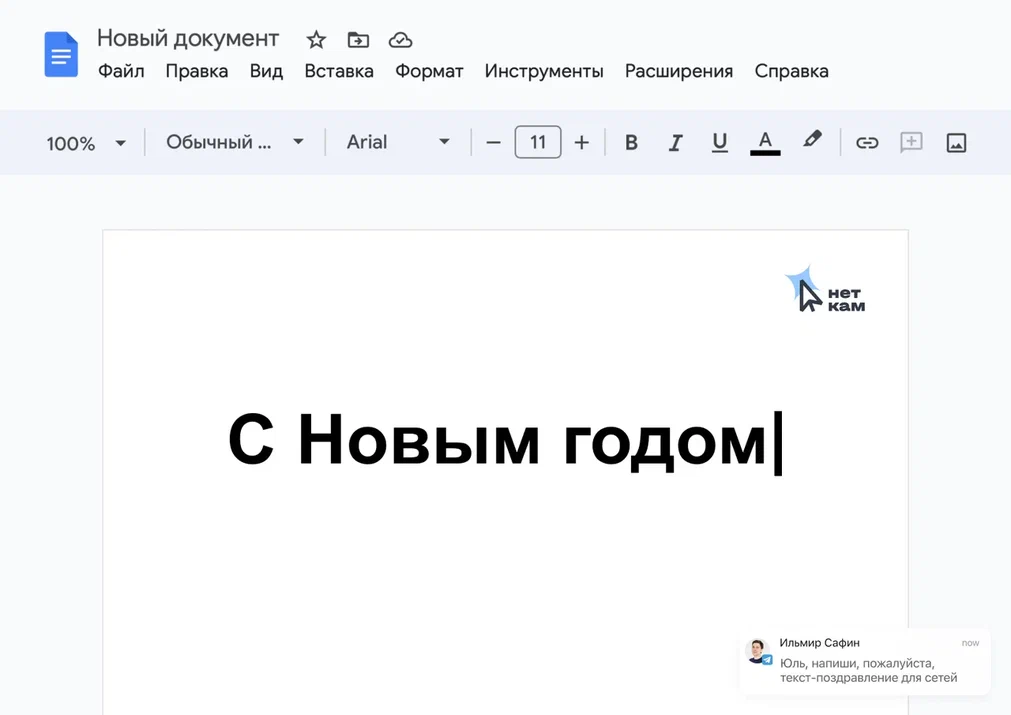Click the move to folder icon
Screen dimensions: 1011x715
[358, 40]
